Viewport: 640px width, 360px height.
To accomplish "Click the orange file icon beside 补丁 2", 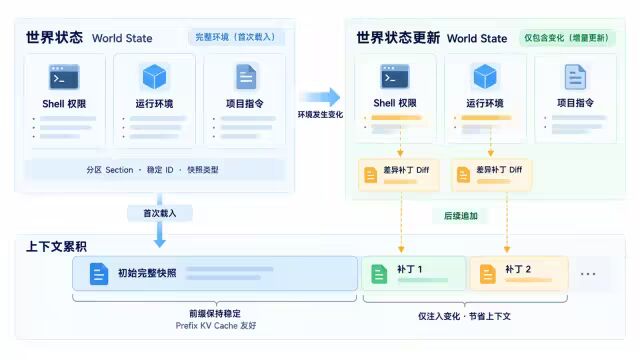I will 487,274.
